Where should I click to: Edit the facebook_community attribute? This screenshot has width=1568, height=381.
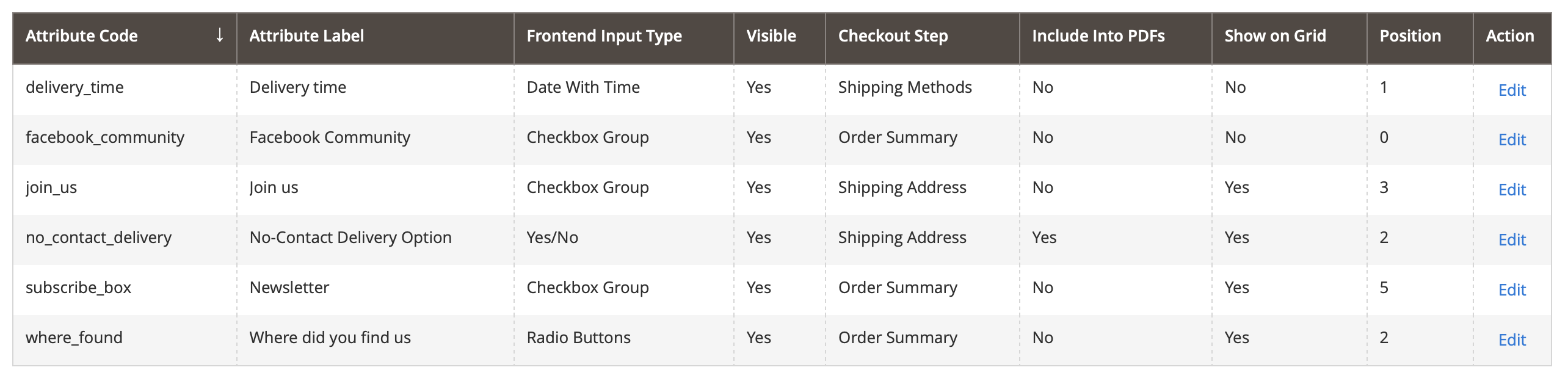(x=1512, y=140)
